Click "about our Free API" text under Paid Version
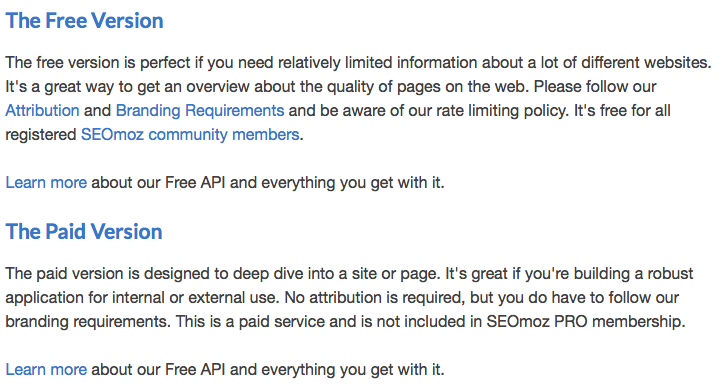 pos(158,369)
